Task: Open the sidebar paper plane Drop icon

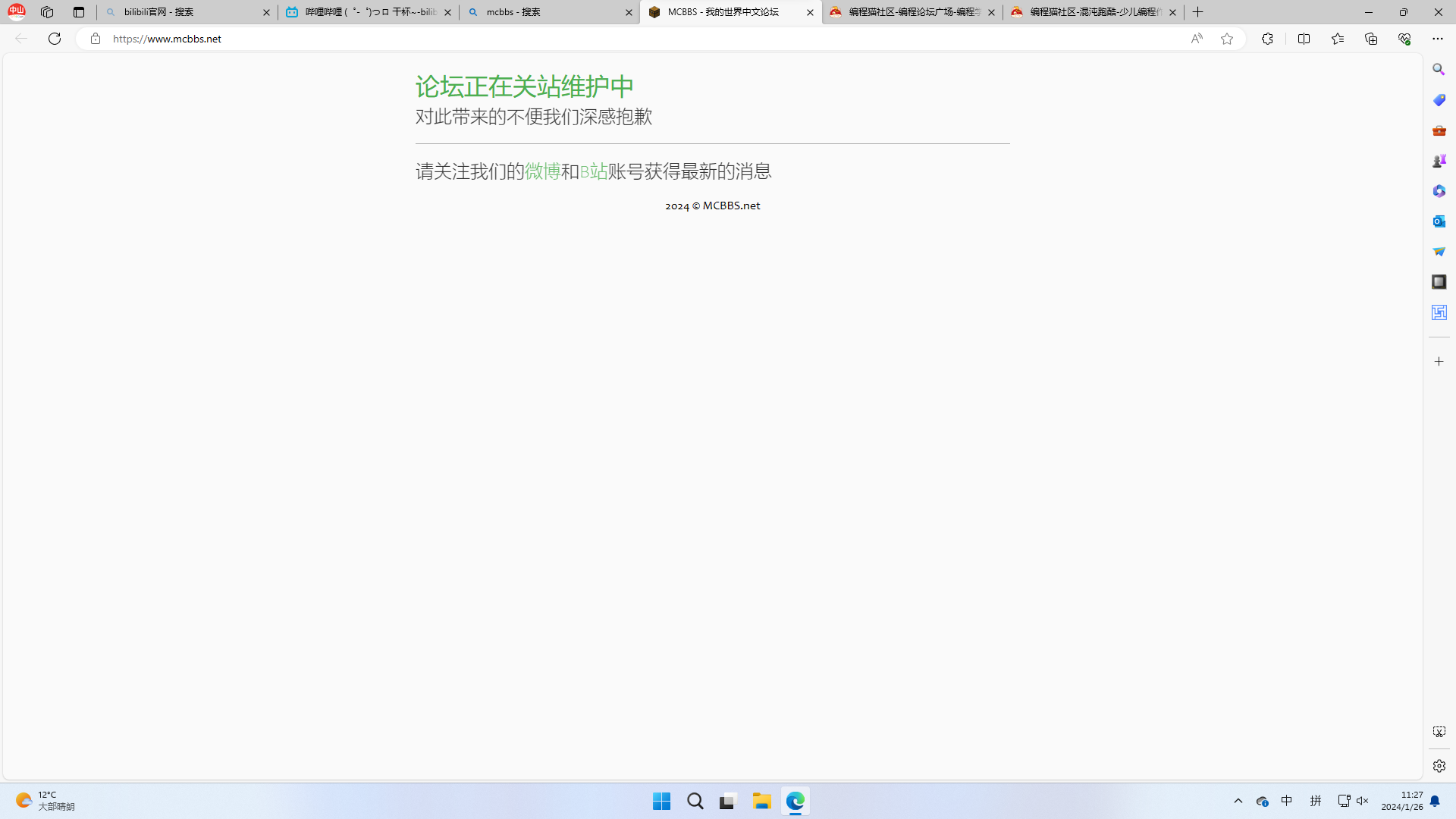Action: point(1439,252)
